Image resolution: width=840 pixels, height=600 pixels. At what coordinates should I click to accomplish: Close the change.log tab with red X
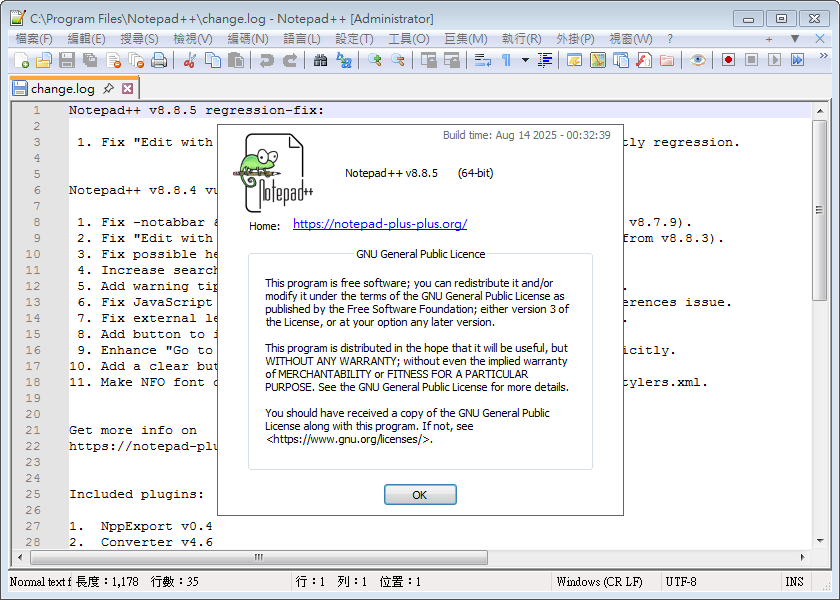(128, 88)
